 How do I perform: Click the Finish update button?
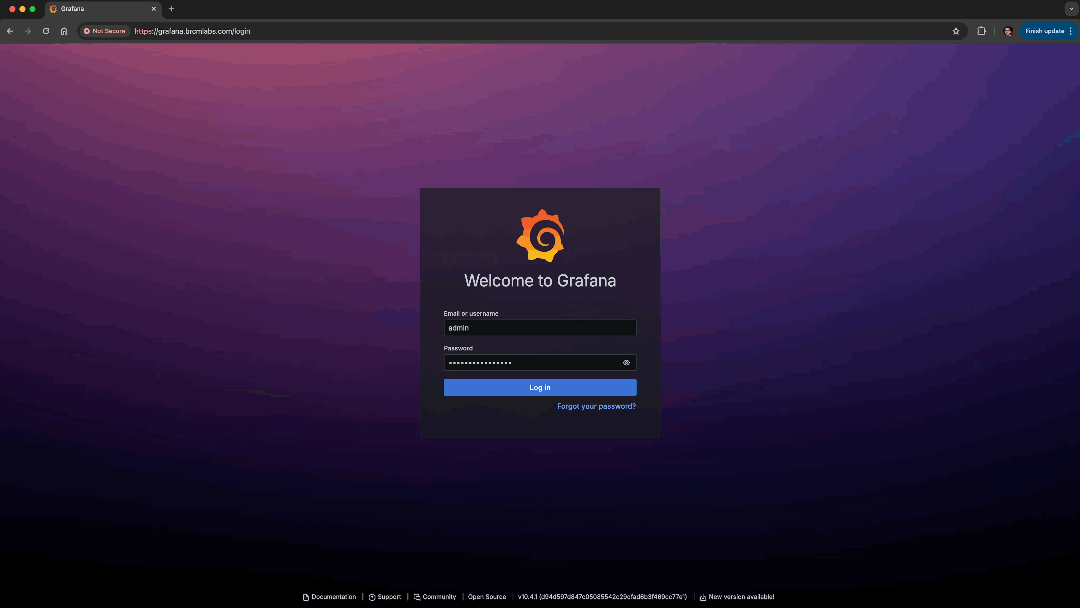[x=1044, y=31]
